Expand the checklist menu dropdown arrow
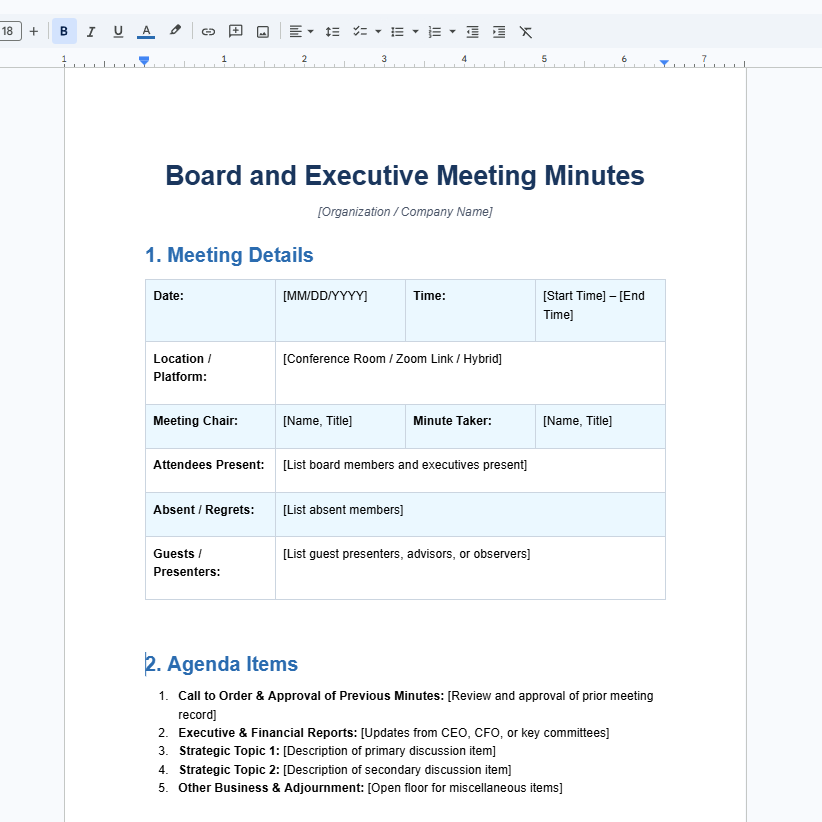Viewport: 822px width, 822px height. tap(378, 31)
